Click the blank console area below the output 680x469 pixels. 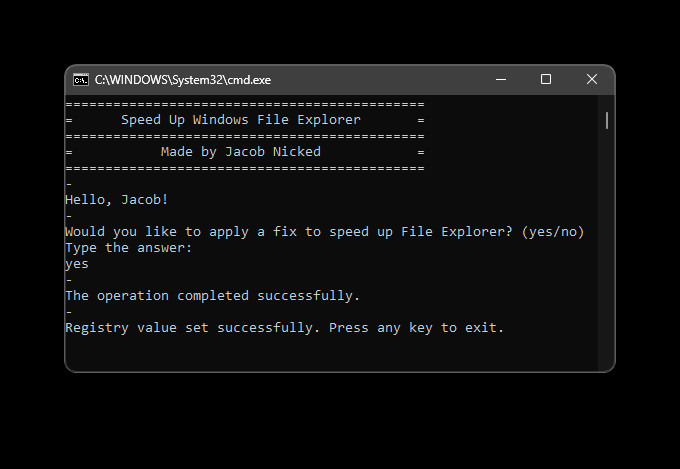point(330,352)
